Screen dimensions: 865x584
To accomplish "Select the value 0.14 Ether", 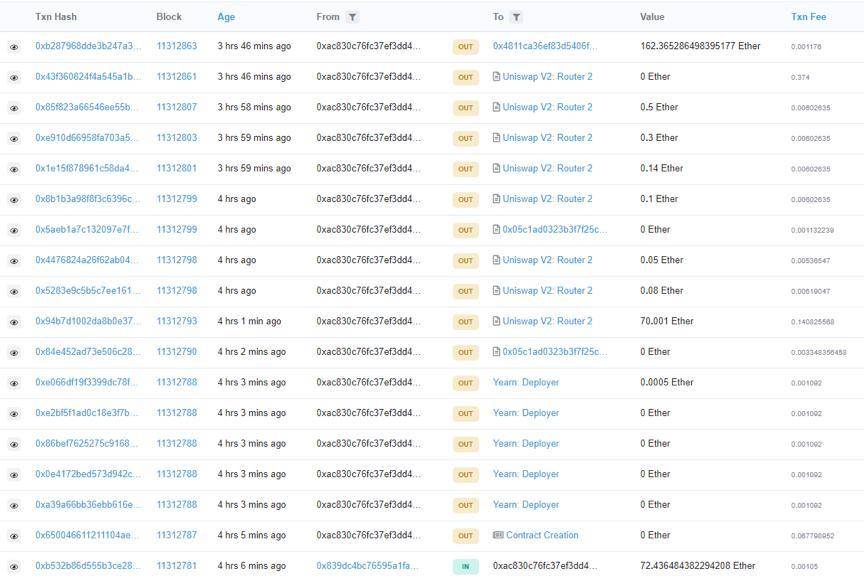I will click(661, 168).
